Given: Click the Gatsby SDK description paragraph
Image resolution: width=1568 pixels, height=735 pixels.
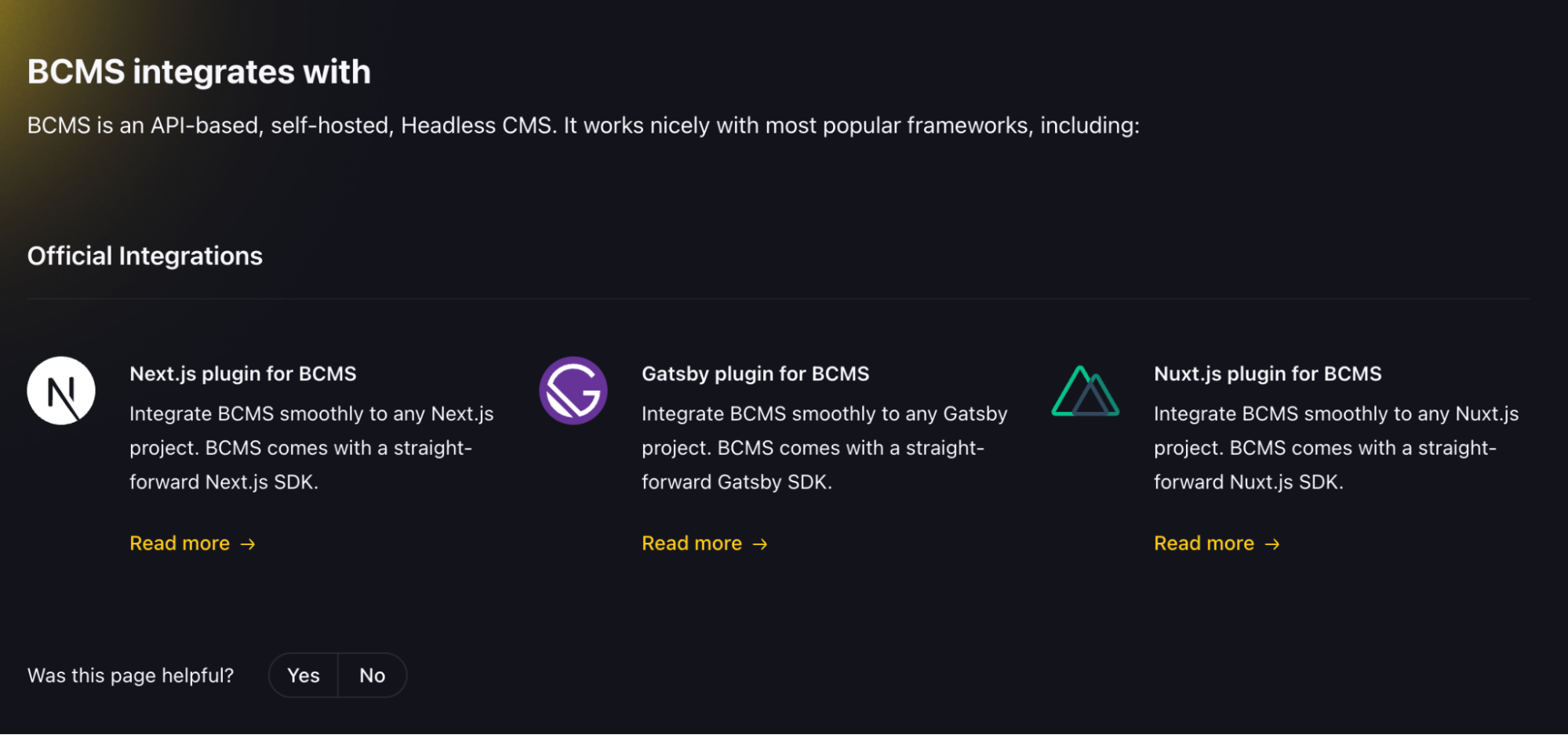Looking at the screenshot, I should (824, 448).
